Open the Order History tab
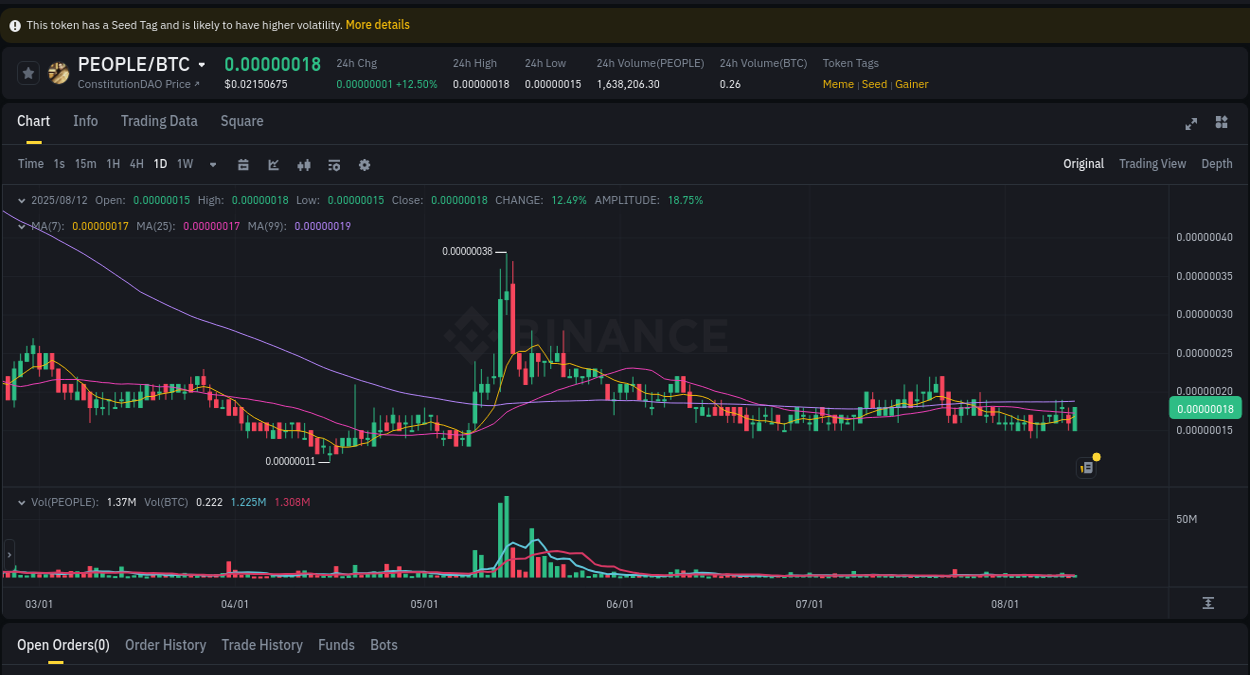1250x675 pixels. coord(165,645)
